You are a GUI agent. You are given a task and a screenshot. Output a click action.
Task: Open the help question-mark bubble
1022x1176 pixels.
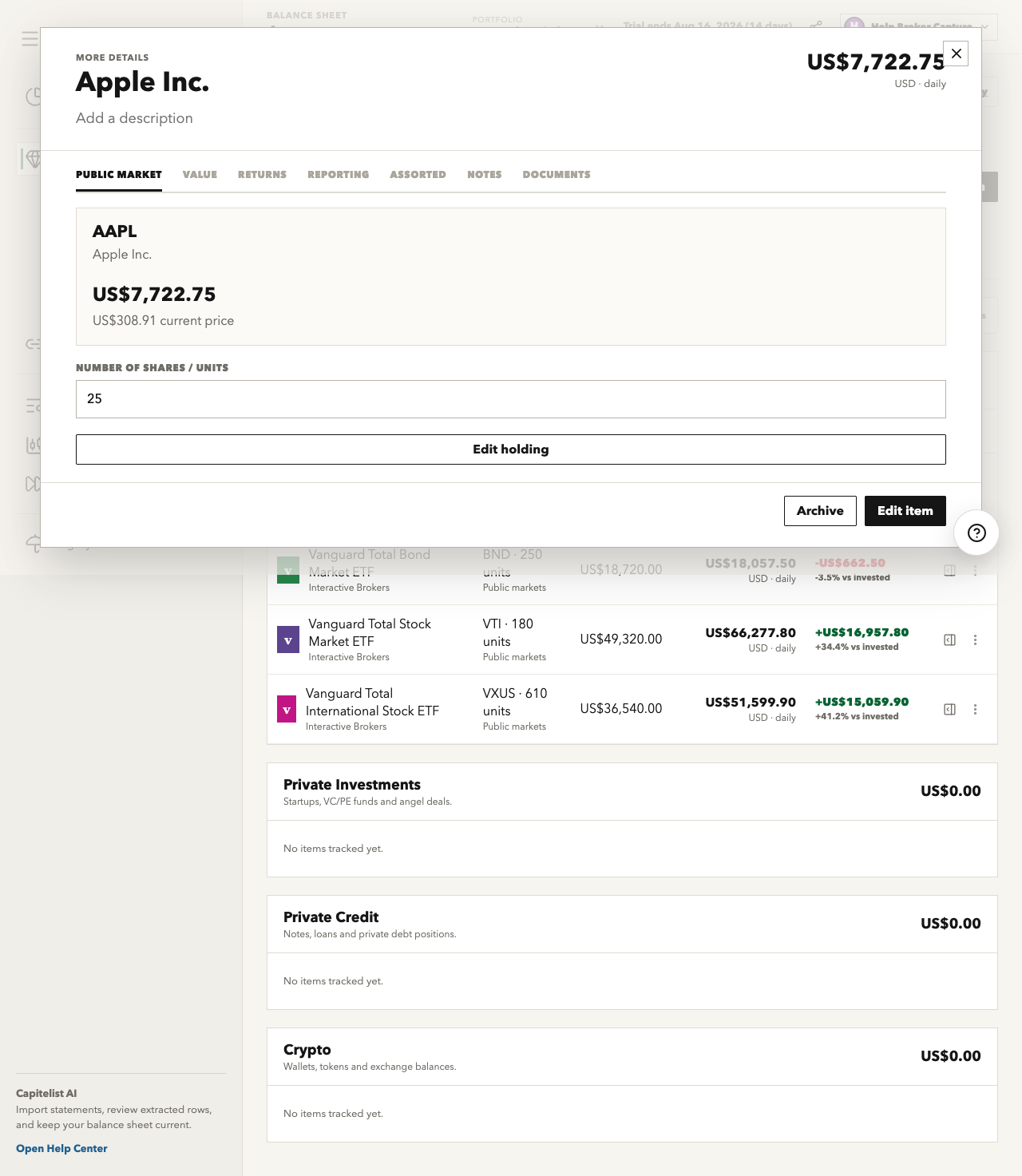[x=976, y=533]
